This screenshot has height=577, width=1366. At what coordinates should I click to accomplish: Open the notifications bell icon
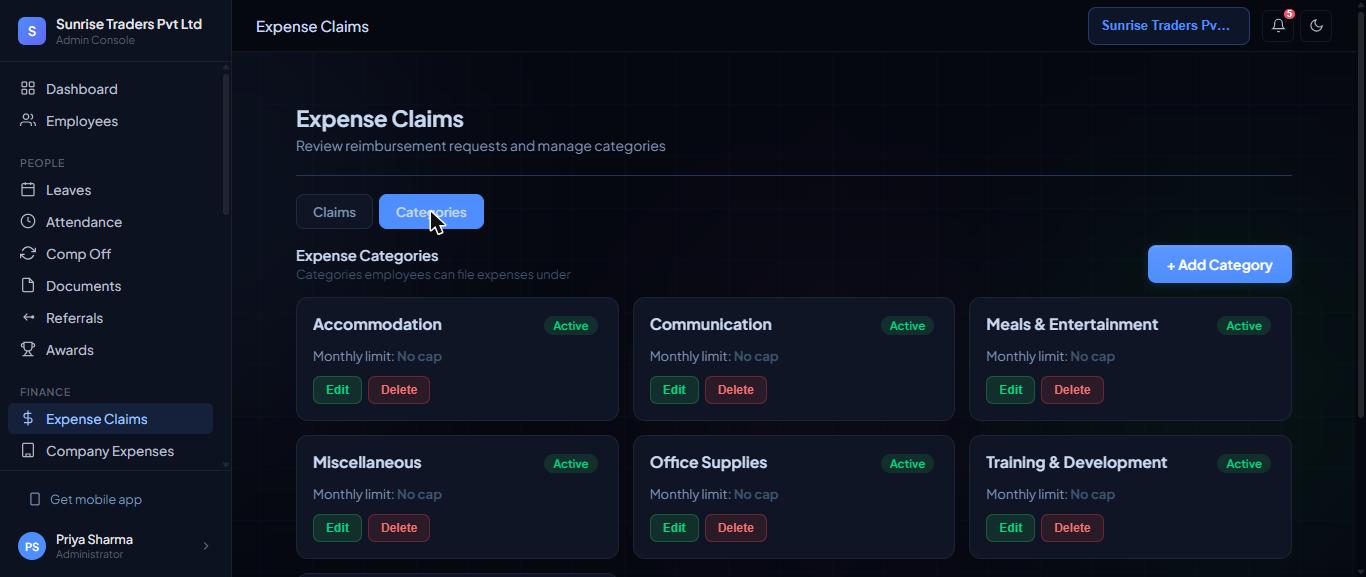[1278, 26]
